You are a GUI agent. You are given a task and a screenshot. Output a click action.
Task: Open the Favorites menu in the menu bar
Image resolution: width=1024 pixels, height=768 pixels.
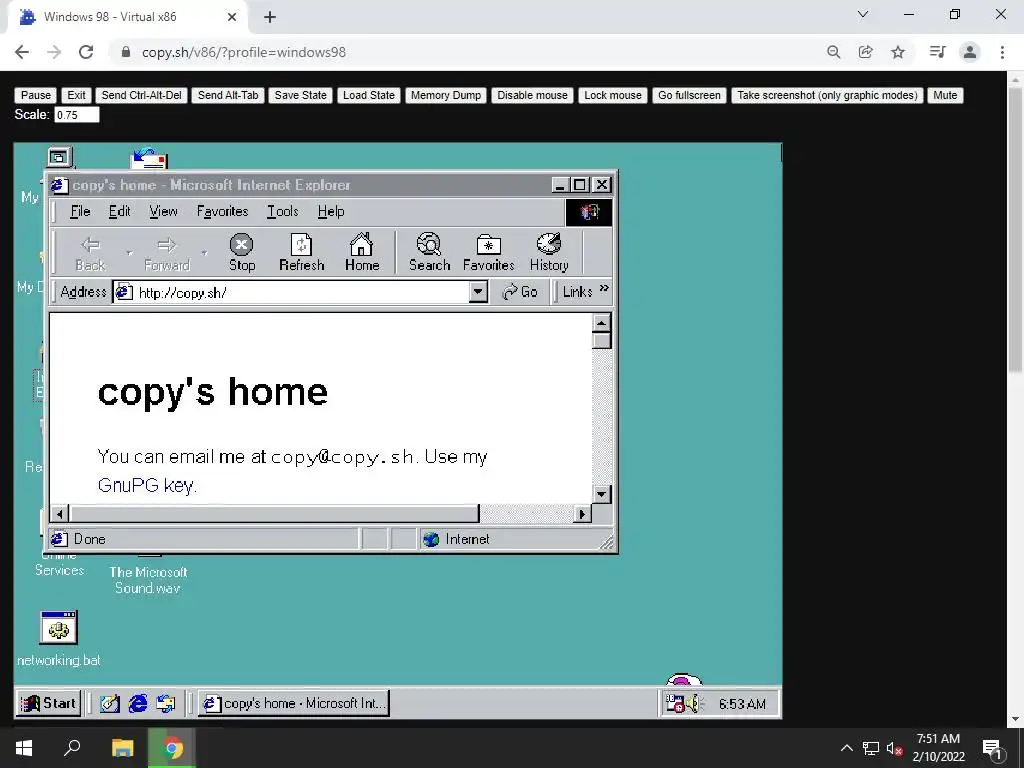pyautogui.click(x=223, y=211)
